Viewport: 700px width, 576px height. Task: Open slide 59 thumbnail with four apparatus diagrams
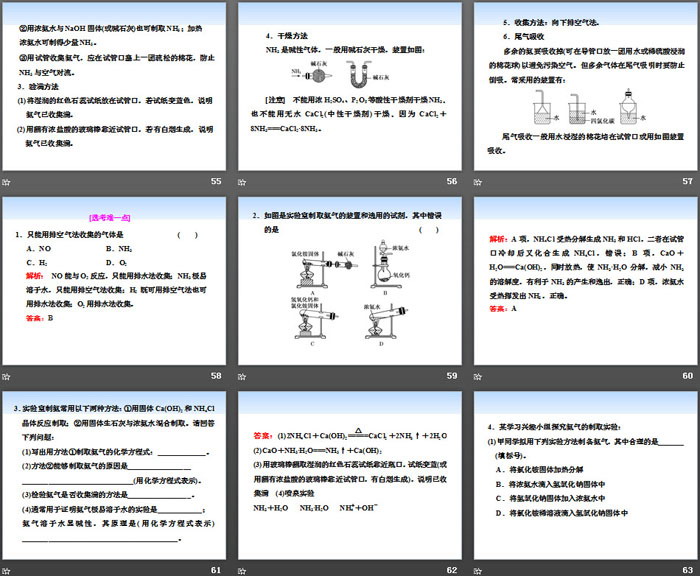(x=348, y=280)
